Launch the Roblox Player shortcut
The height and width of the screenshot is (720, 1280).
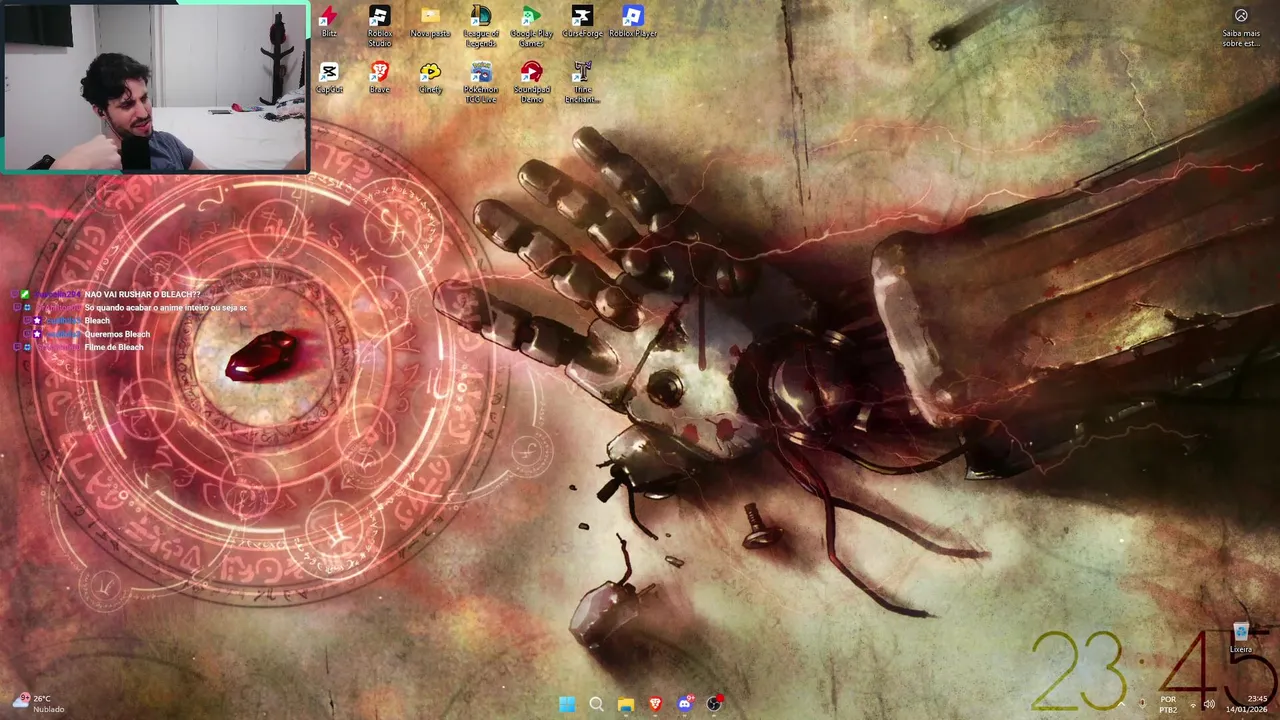(x=633, y=21)
